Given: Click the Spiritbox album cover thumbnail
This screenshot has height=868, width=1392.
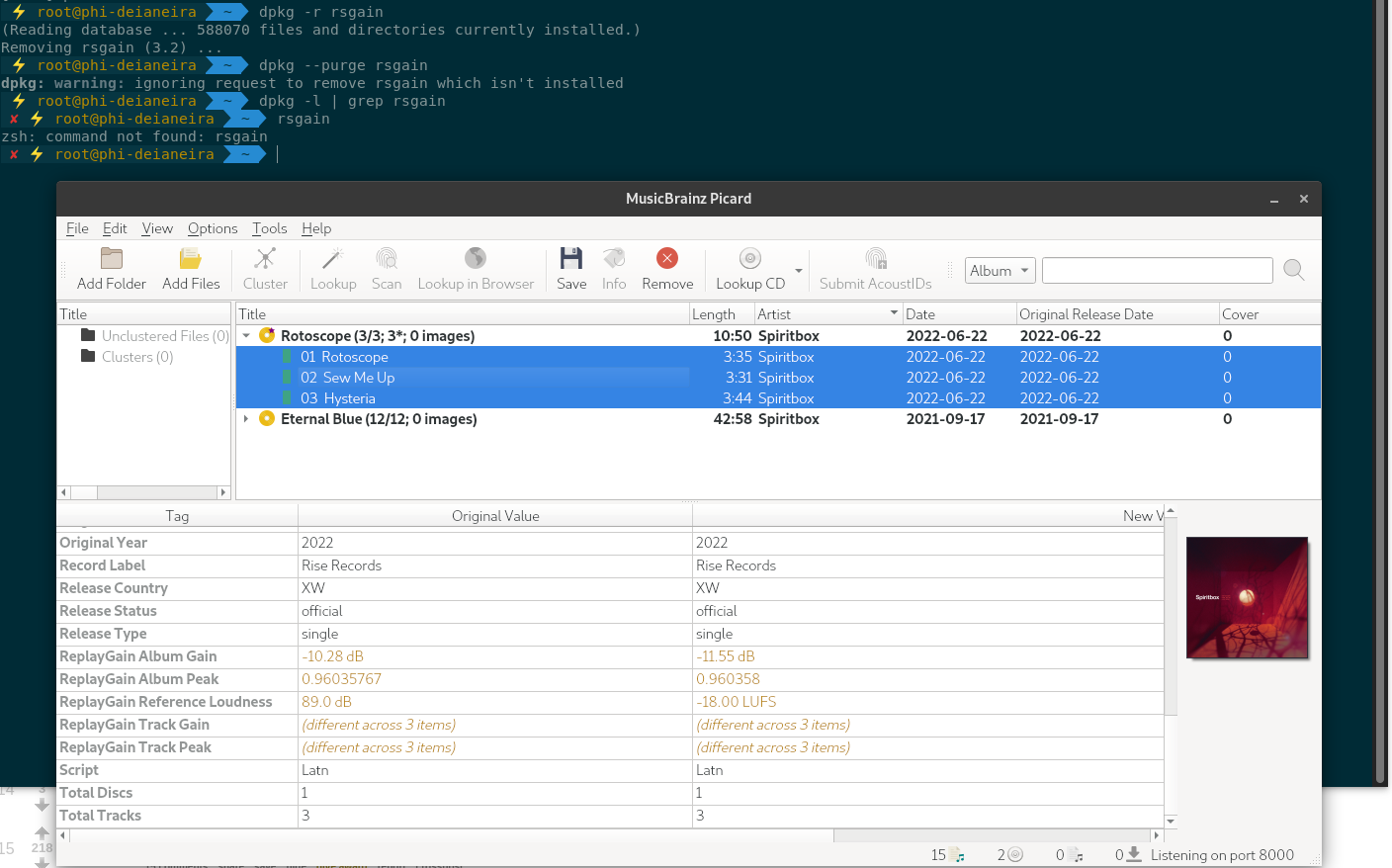Looking at the screenshot, I should (1247, 597).
